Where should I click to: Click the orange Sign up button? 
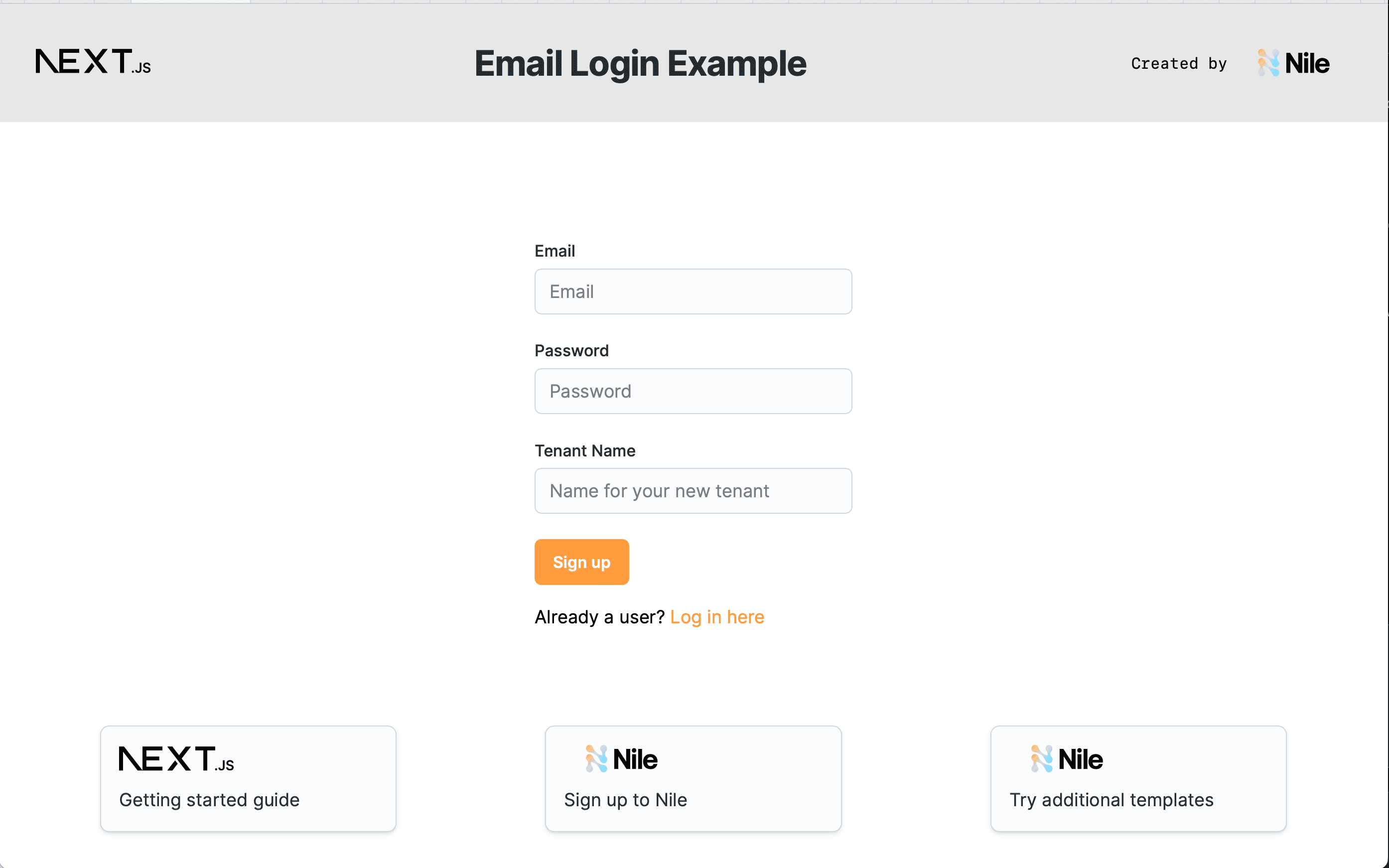point(582,562)
